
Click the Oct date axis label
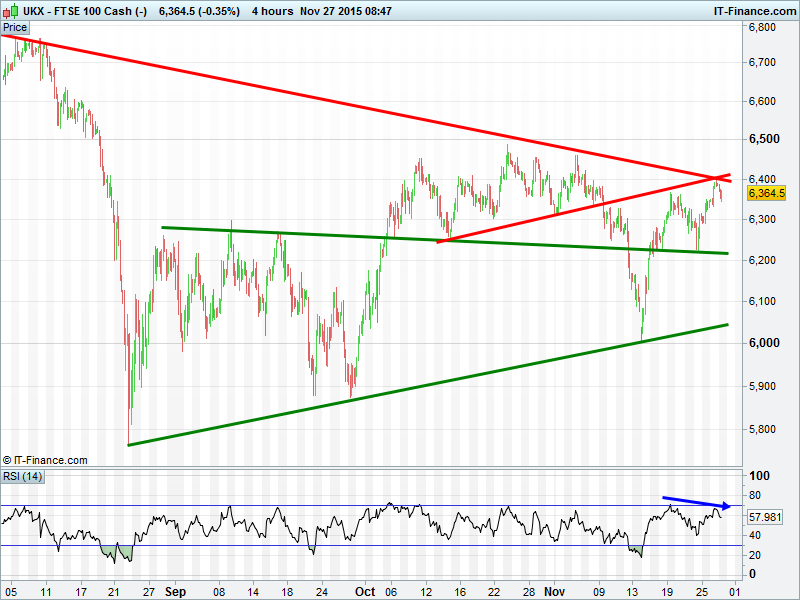(x=365, y=592)
